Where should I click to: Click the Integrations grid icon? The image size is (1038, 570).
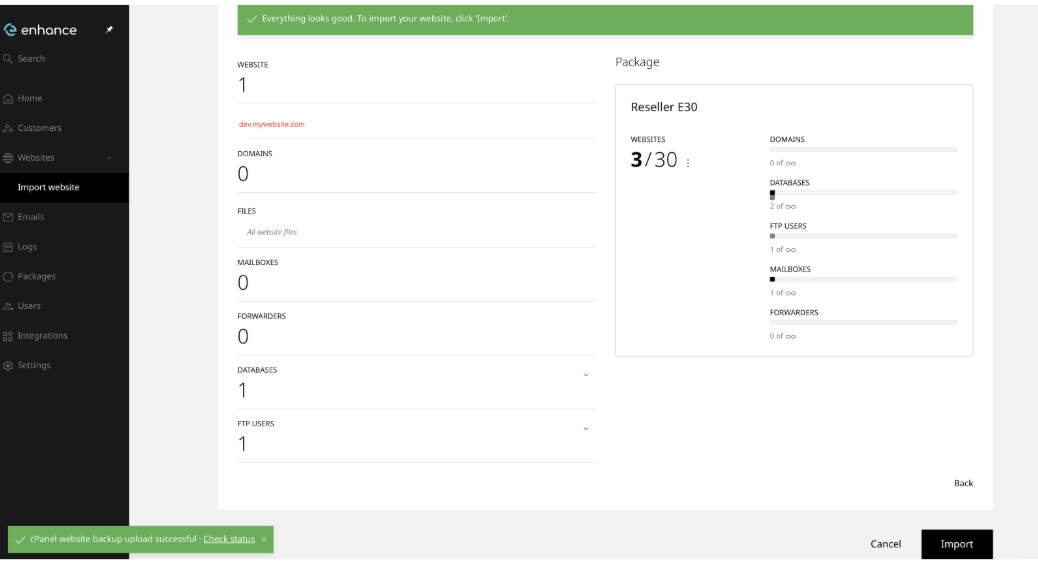click(x=8, y=336)
